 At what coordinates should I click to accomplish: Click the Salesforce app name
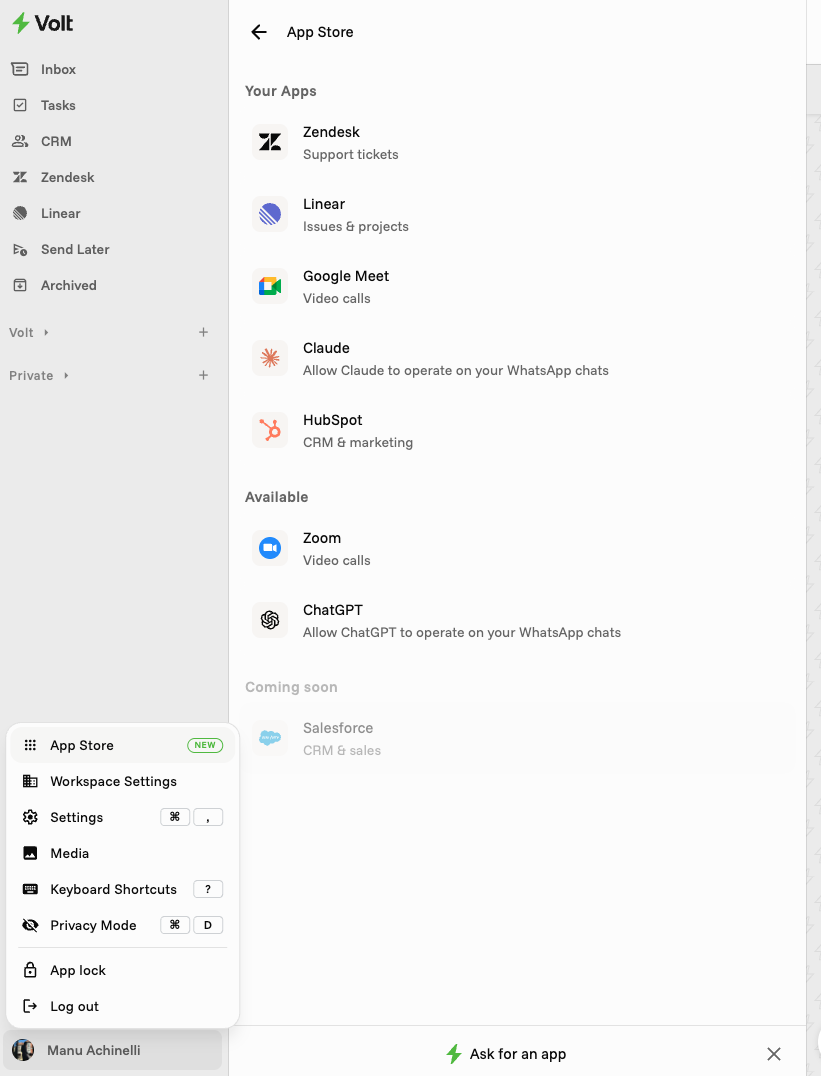[x=338, y=728]
